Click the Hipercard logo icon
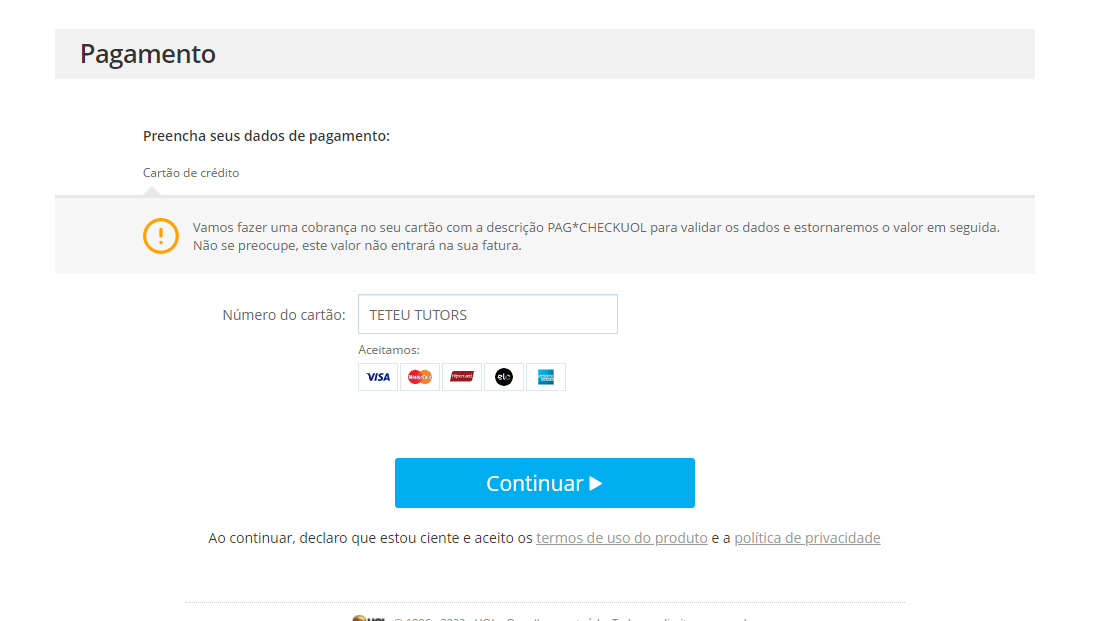Image resolution: width=1109 pixels, height=621 pixels. 462,377
